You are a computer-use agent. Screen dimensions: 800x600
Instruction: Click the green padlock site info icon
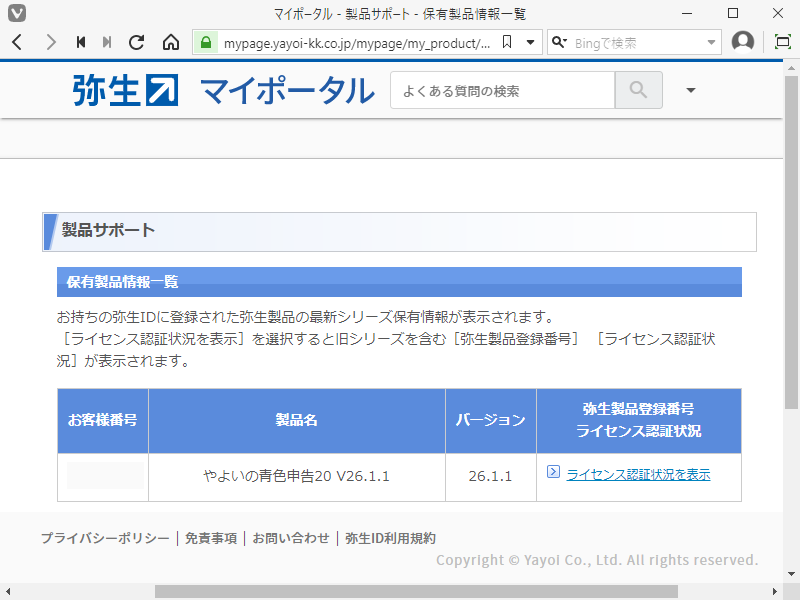click(x=206, y=42)
